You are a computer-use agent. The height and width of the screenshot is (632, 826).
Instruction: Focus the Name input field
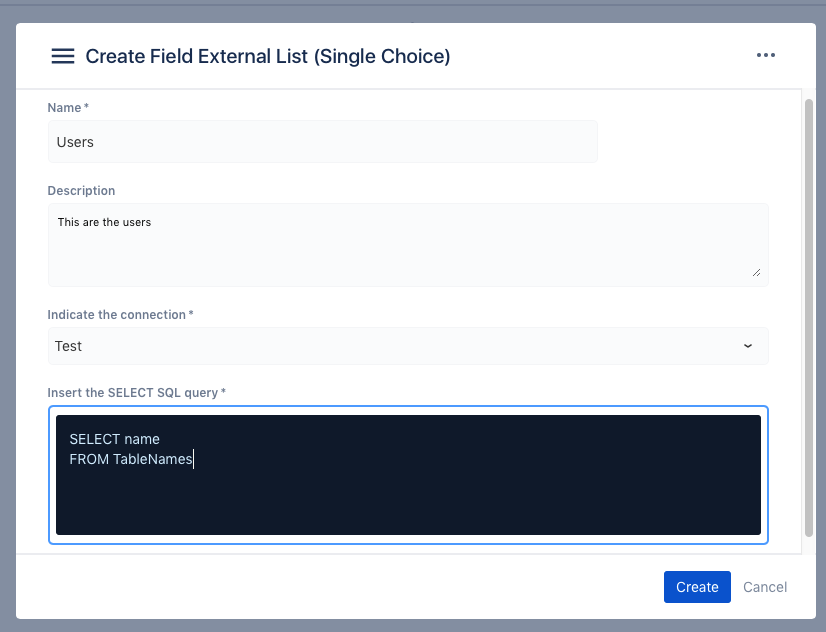pos(322,142)
